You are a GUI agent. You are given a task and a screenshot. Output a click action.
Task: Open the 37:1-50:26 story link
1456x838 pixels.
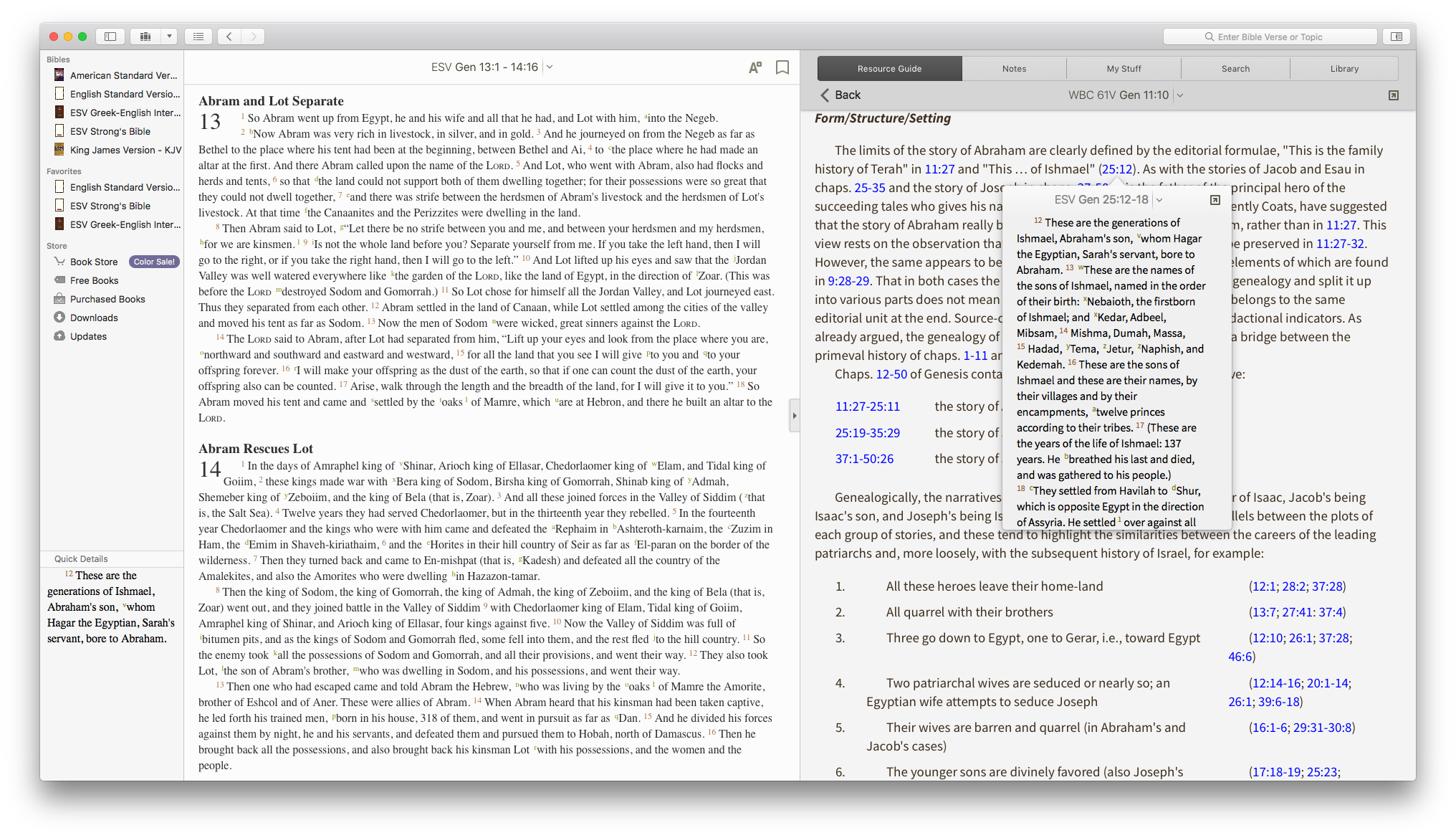coord(864,459)
